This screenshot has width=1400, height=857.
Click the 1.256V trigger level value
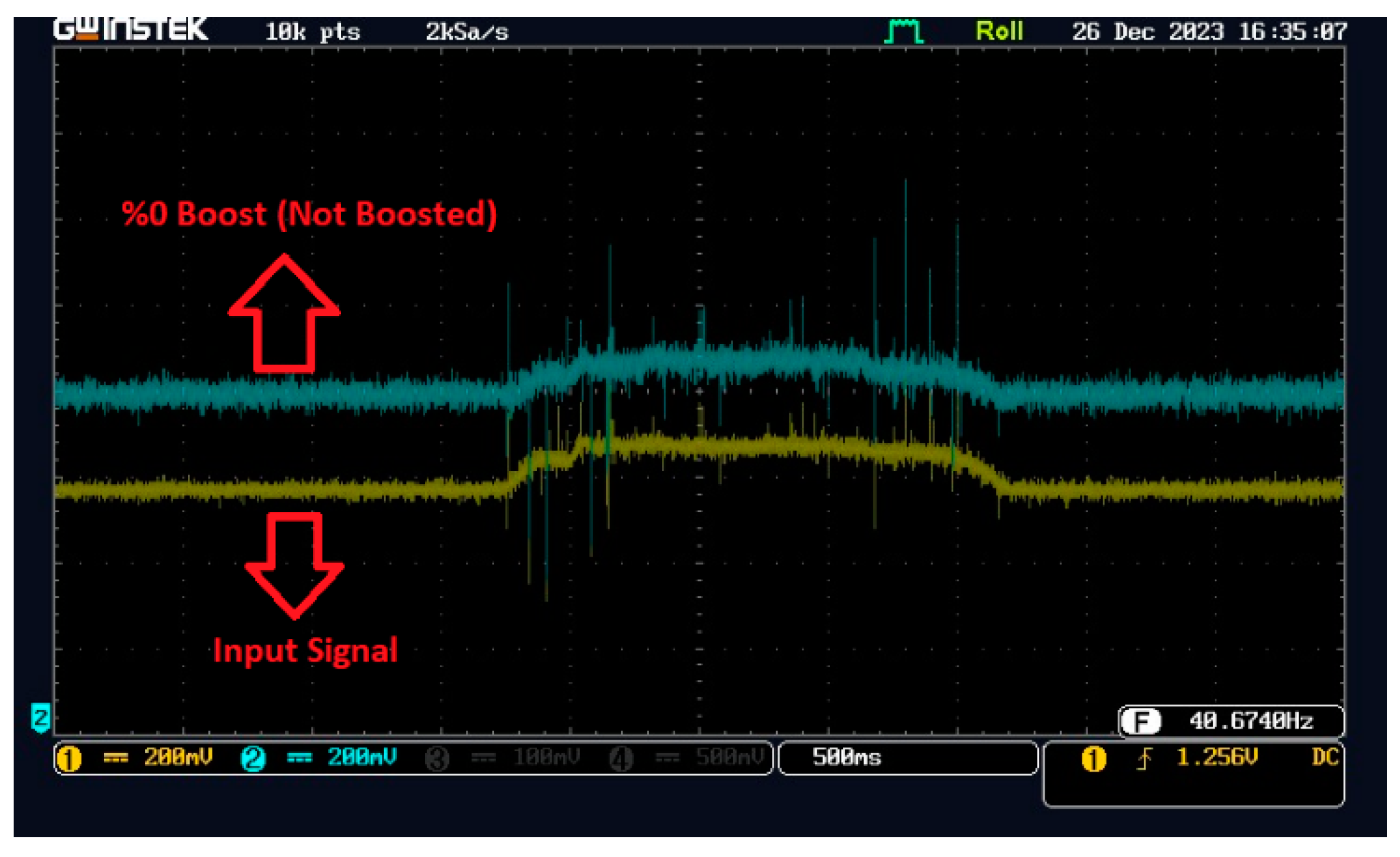coord(1217,757)
